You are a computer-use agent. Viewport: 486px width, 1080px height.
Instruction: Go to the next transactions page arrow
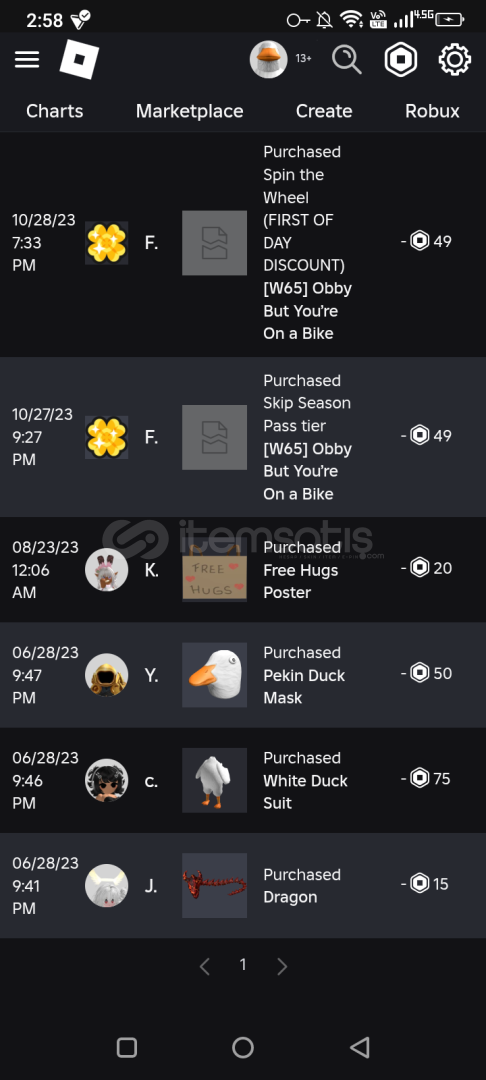[x=282, y=966]
